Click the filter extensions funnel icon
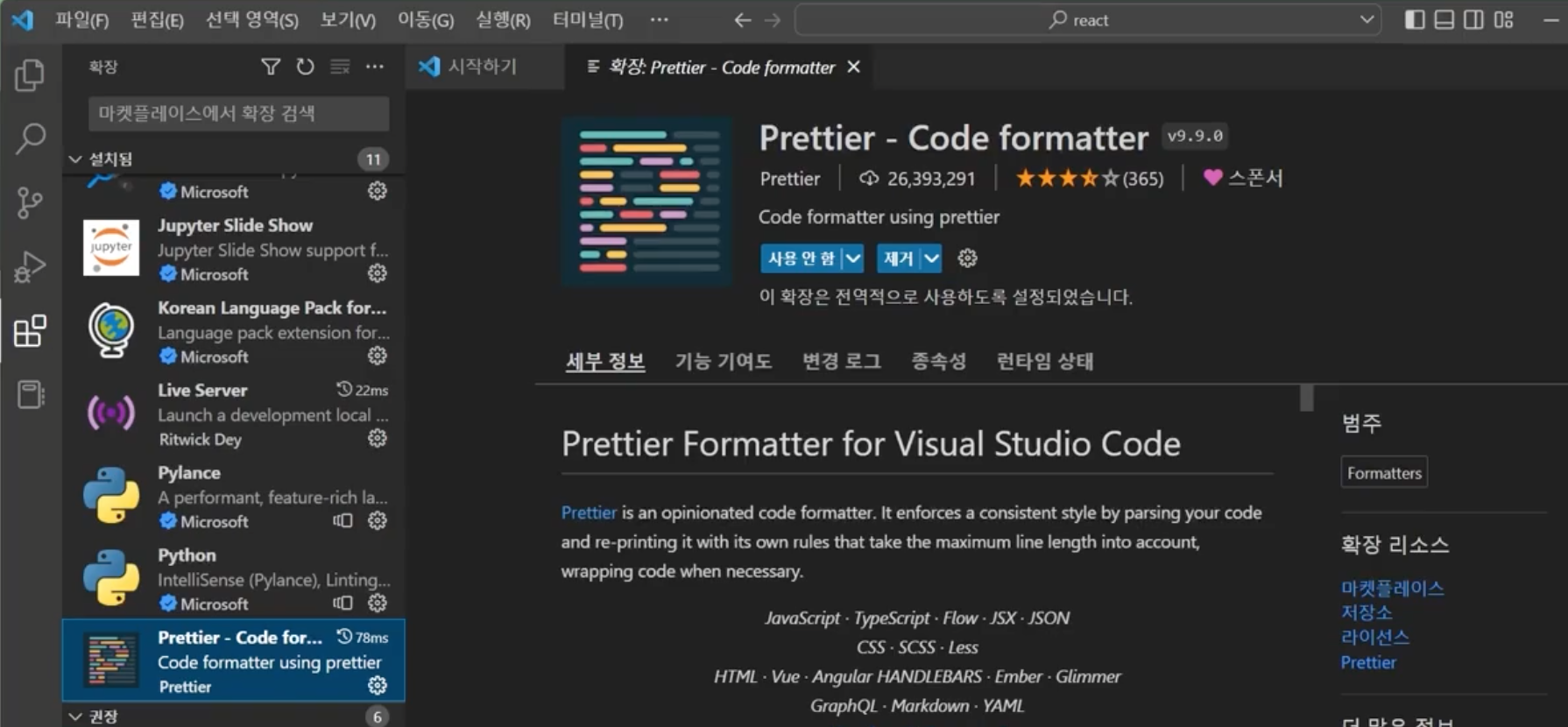Image resolution: width=1568 pixels, height=727 pixels. pos(271,67)
